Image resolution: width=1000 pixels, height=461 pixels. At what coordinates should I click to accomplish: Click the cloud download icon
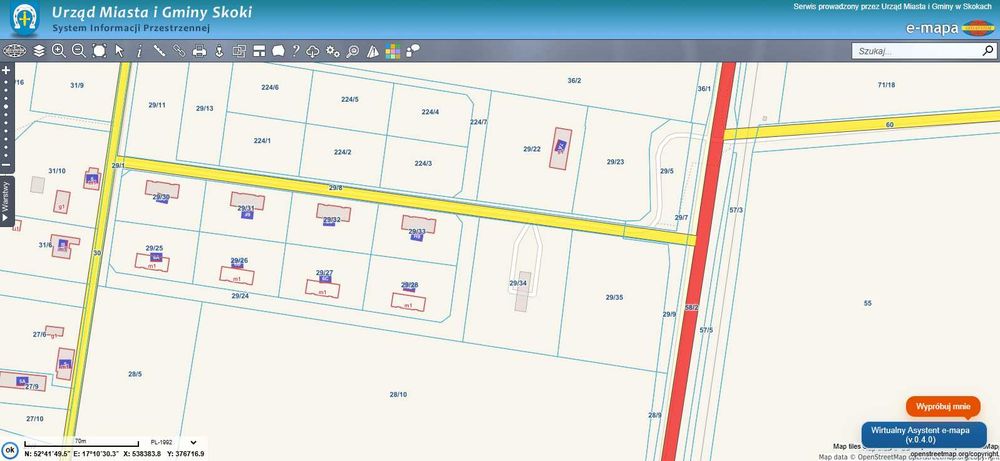coord(312,51)
